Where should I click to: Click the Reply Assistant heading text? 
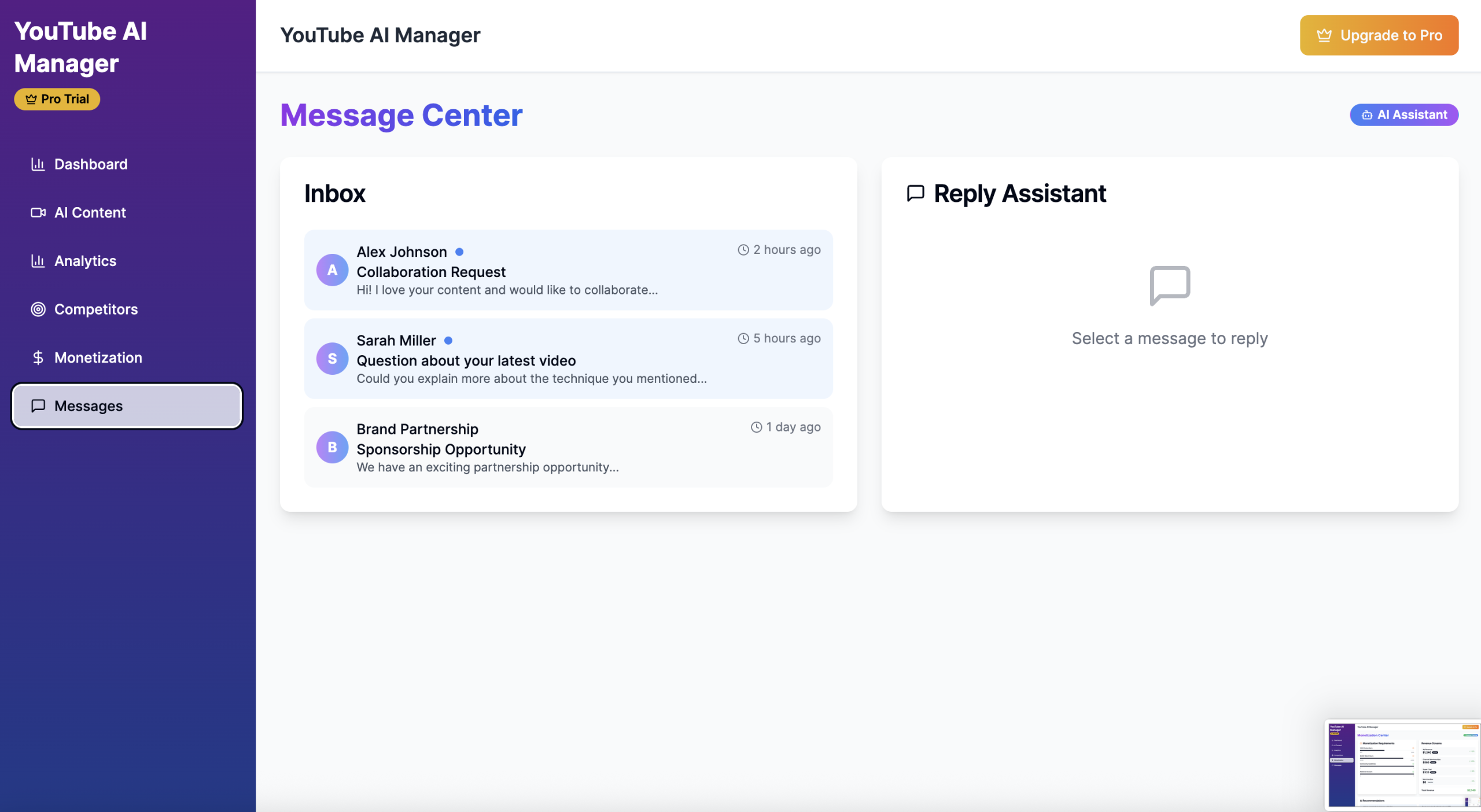pyautogui.click(x=1020, y=193)
